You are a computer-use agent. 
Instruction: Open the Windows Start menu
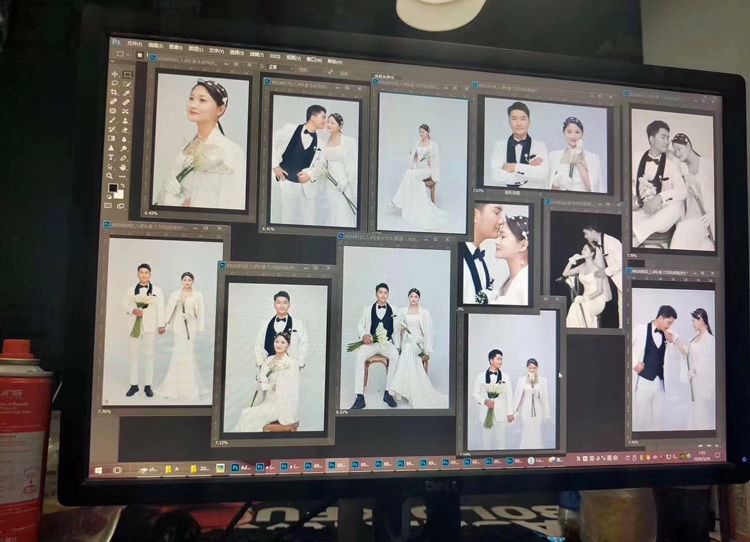click(98, 470)
